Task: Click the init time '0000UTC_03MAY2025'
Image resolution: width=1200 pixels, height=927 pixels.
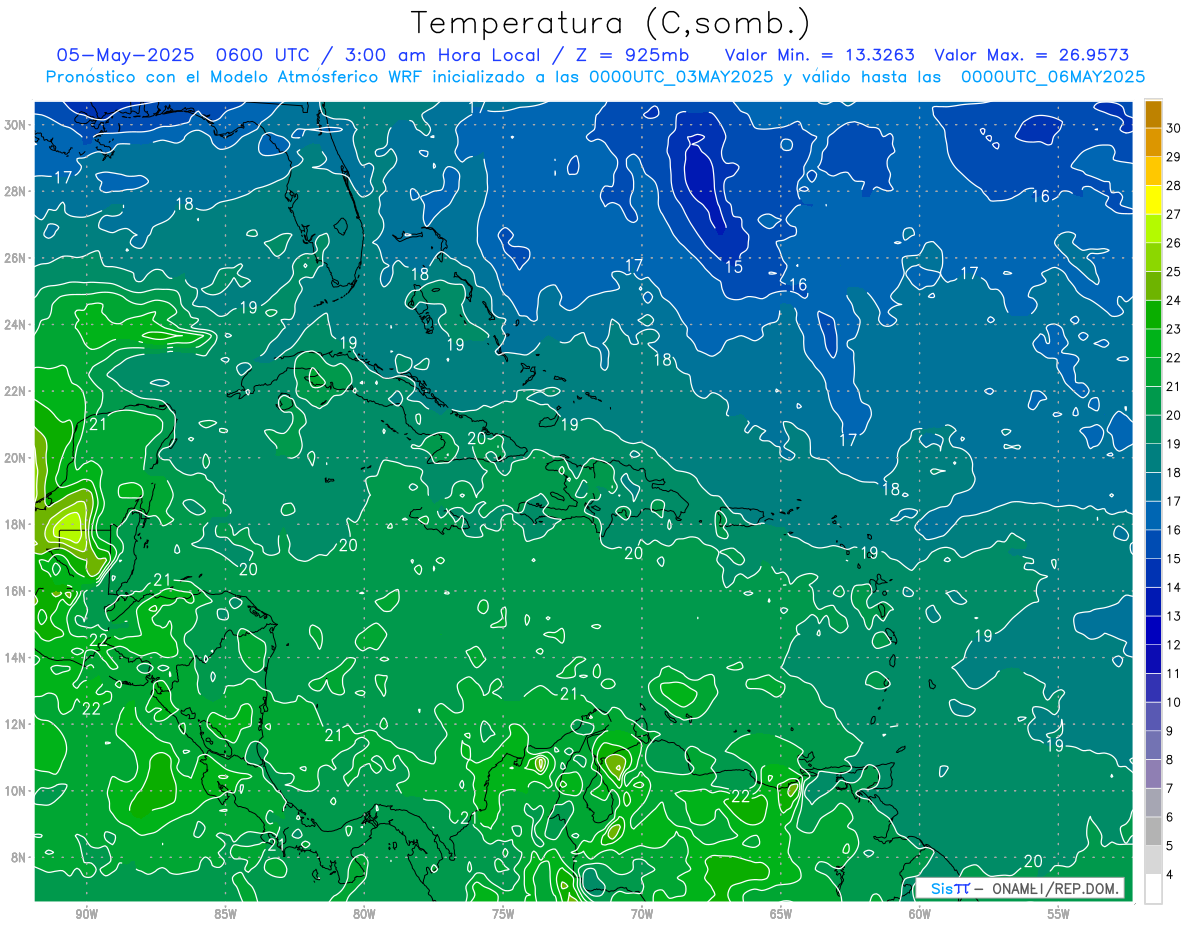Action: coord(682,77)
